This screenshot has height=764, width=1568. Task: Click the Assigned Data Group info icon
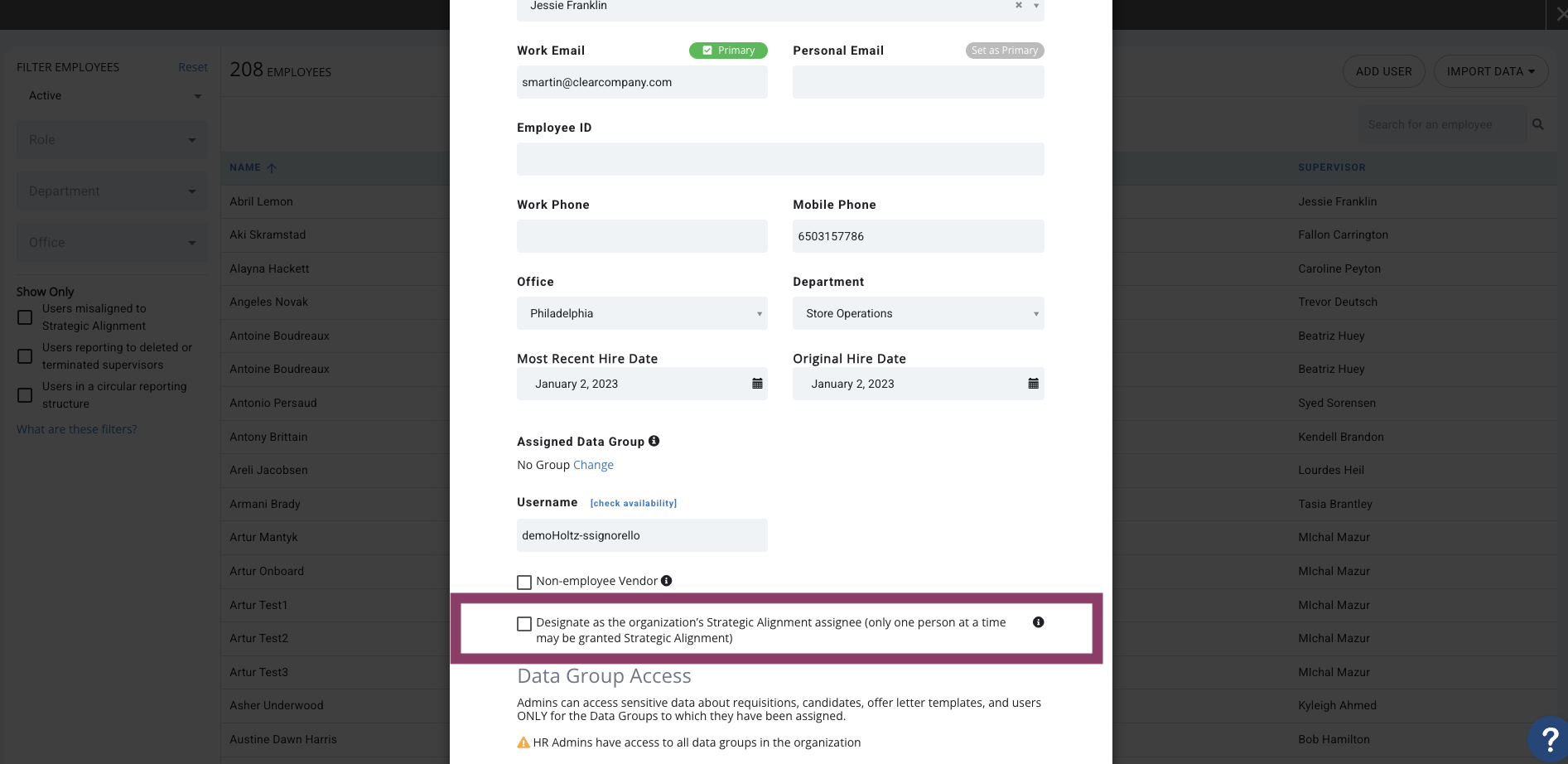click(x=654, y=441)
